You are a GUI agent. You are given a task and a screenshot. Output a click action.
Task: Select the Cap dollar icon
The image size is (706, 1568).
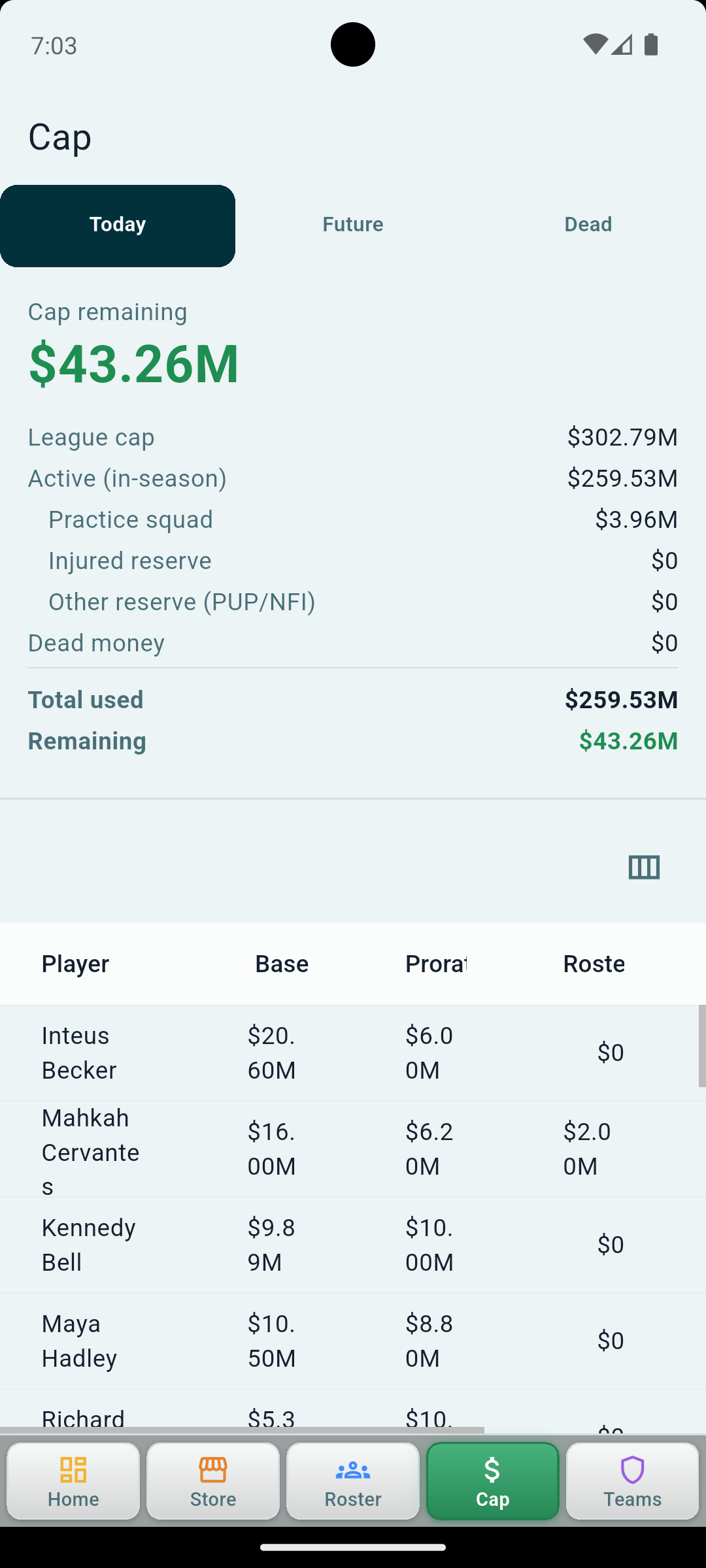pos(492,1470)
